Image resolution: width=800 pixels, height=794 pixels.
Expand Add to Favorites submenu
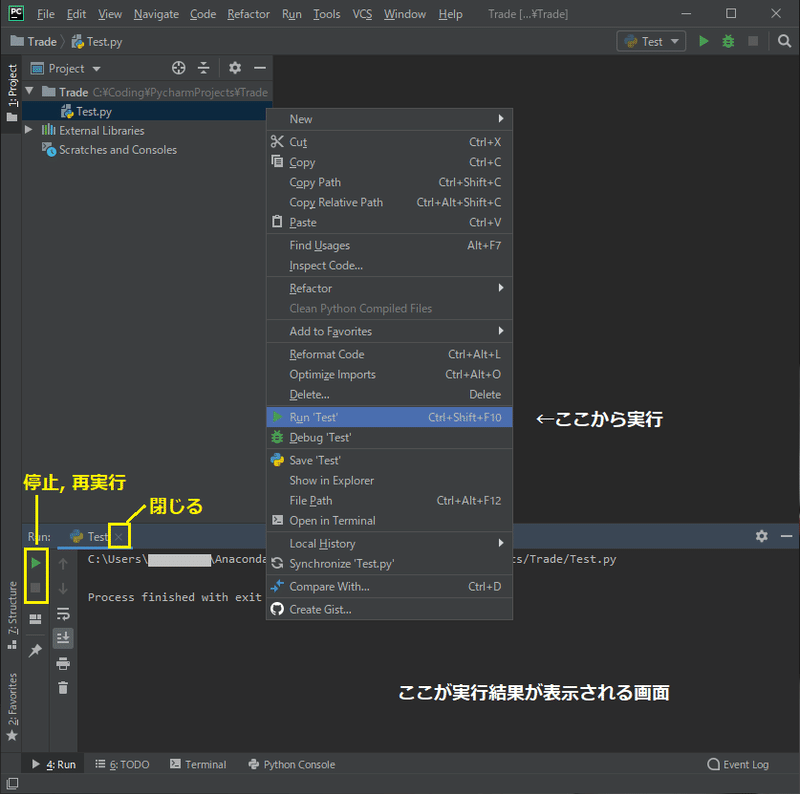389,331
